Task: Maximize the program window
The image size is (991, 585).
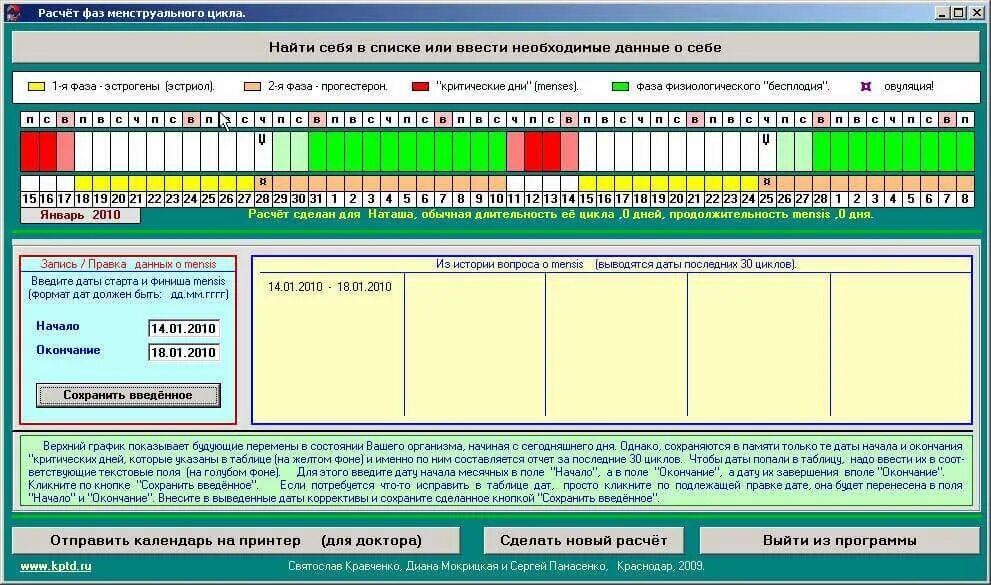Action: 958,13
